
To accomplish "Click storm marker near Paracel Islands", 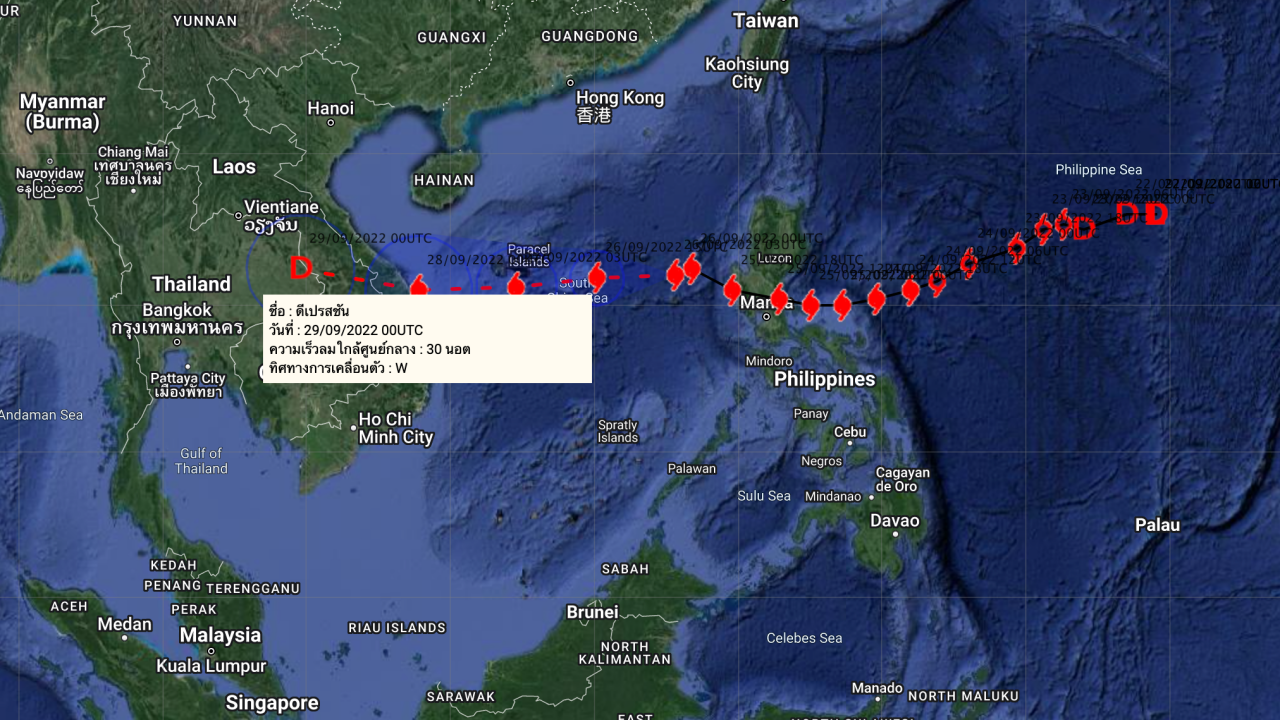I will 516,286.
